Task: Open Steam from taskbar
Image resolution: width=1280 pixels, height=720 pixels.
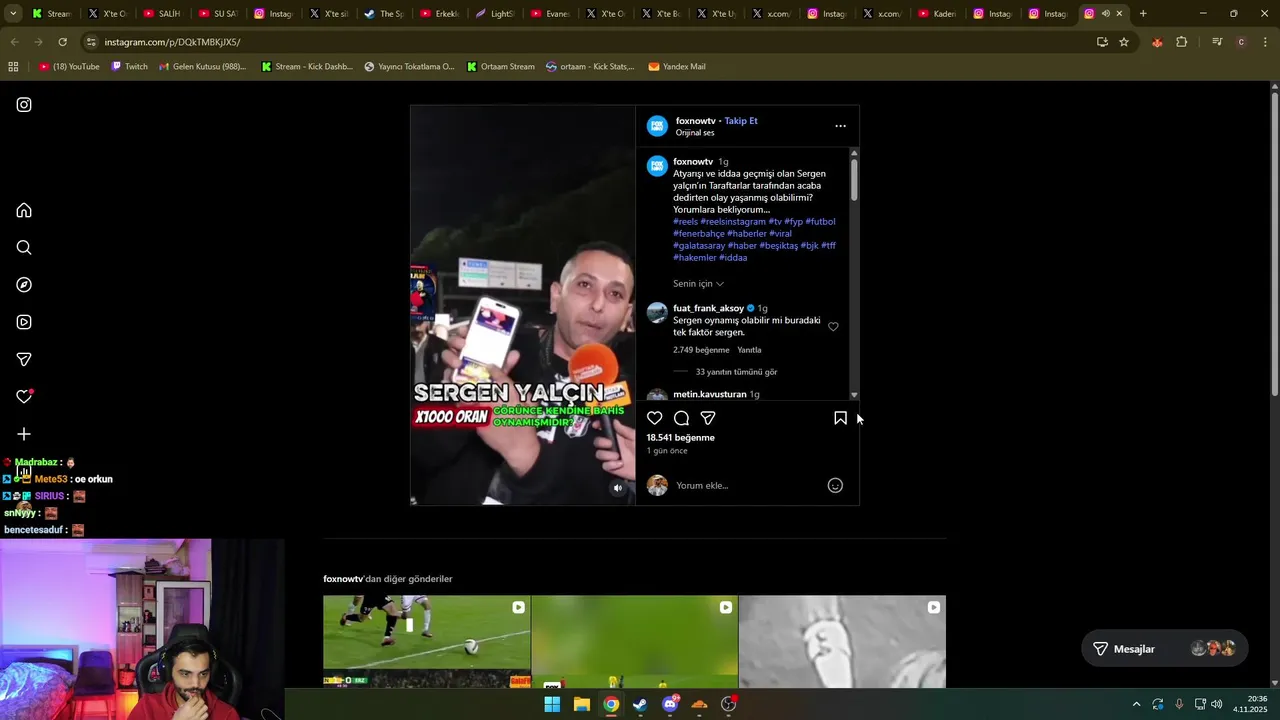Action: coord(640,704)
